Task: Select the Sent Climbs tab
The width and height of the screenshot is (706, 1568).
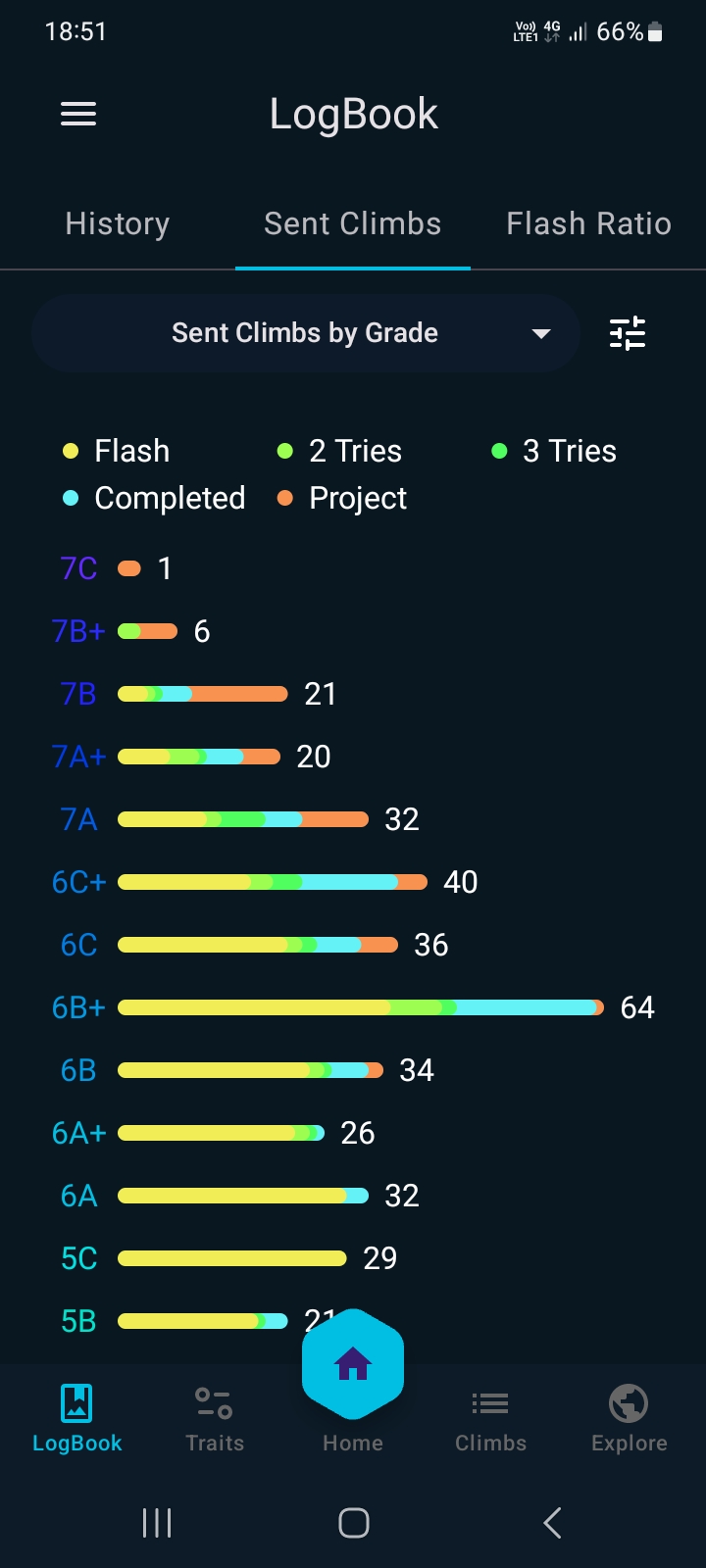Action: tap(353, 224)
